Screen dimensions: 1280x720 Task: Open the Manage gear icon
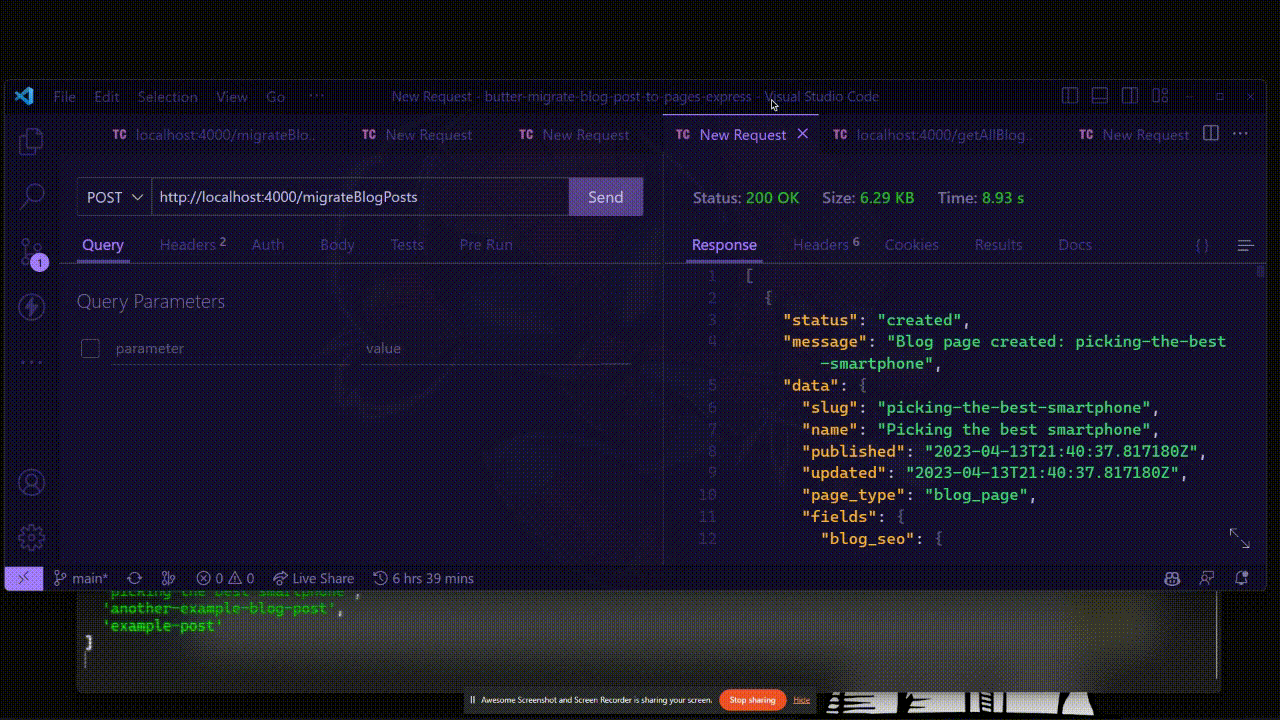tap(31, 537)
